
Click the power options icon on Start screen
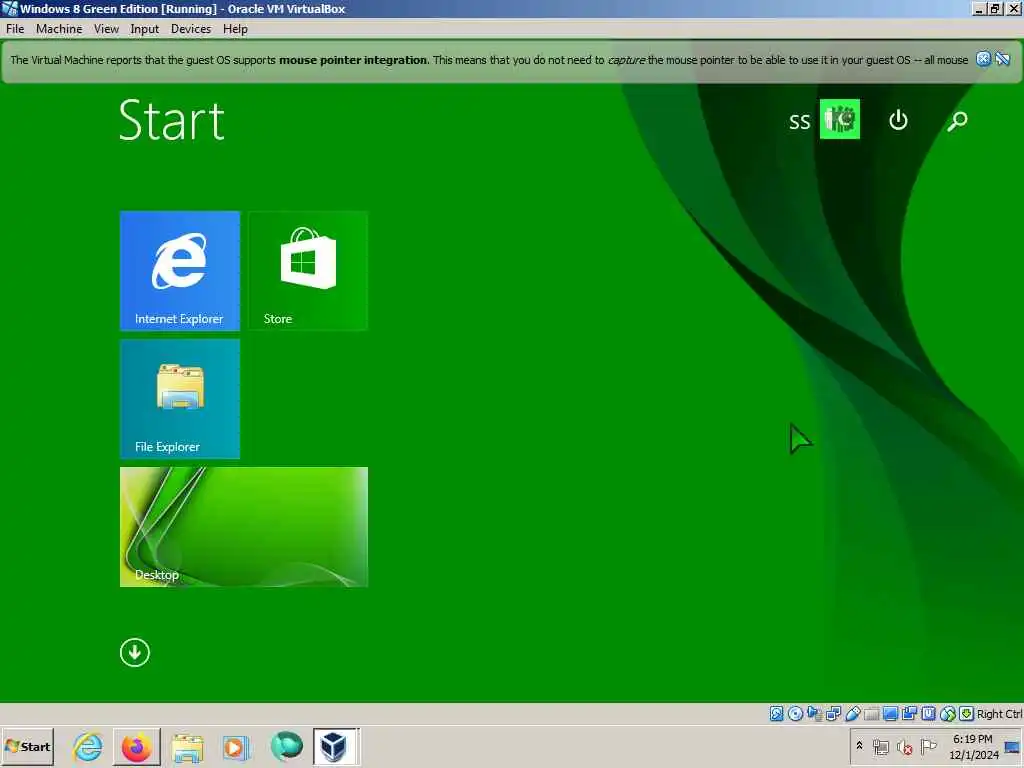(898, 120)
